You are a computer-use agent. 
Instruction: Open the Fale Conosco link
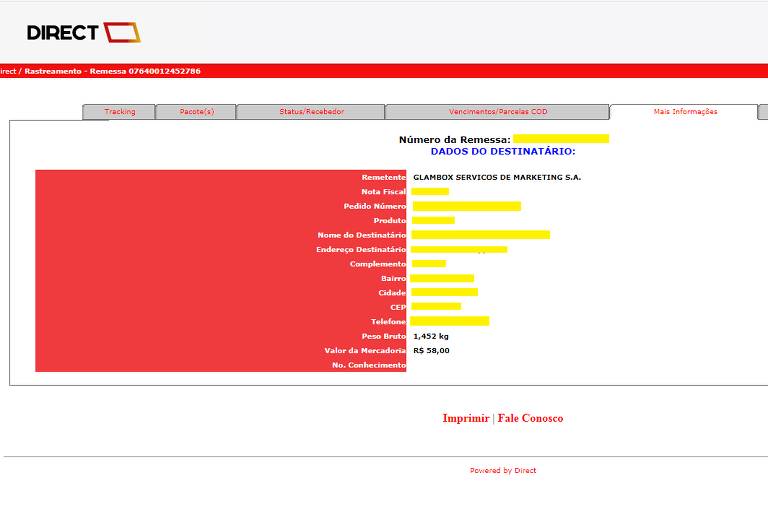coord(530,418)
